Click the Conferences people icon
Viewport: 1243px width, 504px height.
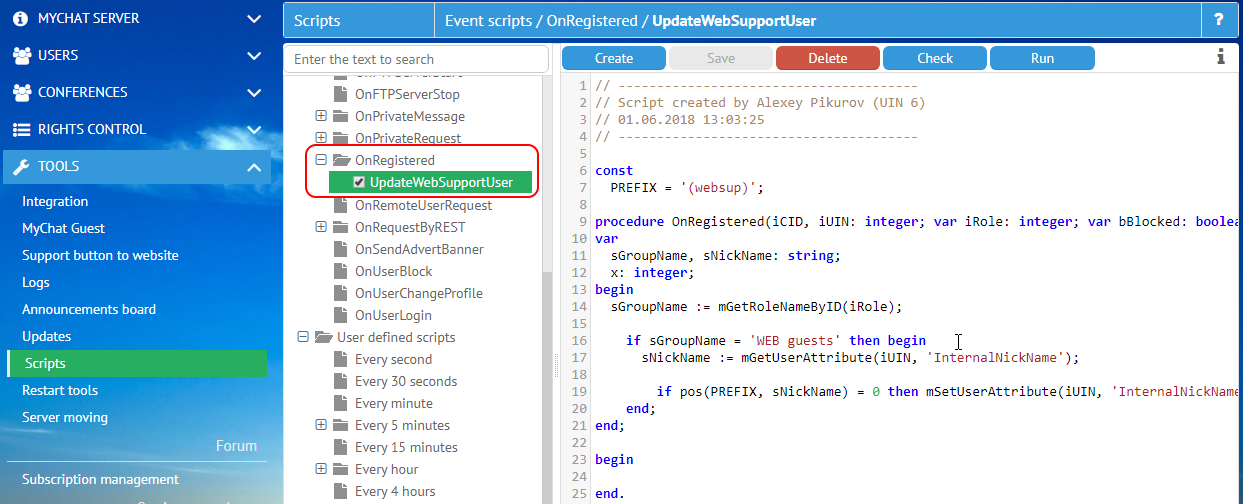21,93
